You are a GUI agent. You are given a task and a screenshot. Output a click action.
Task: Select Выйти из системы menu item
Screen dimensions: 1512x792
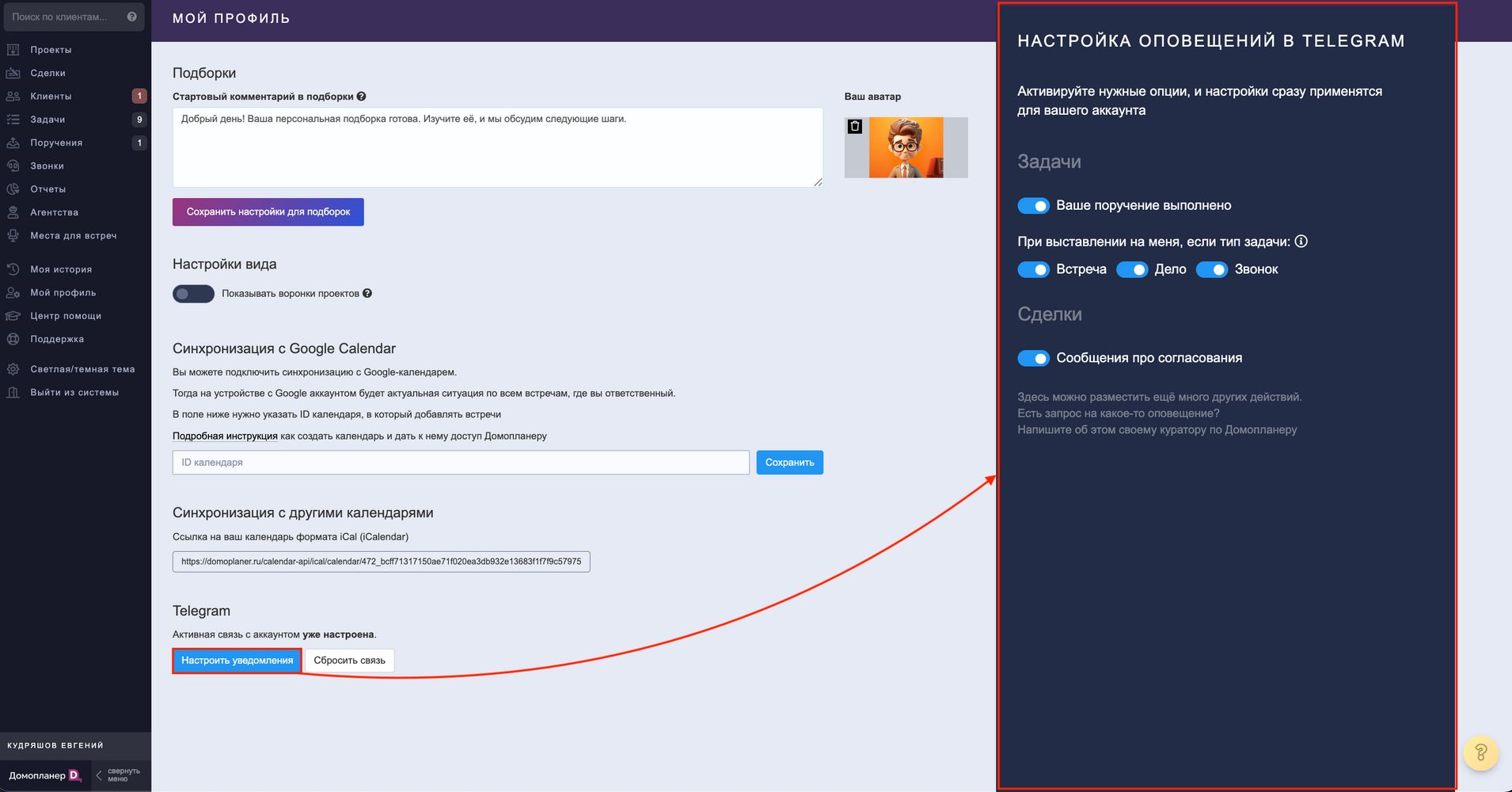point(74,392)
